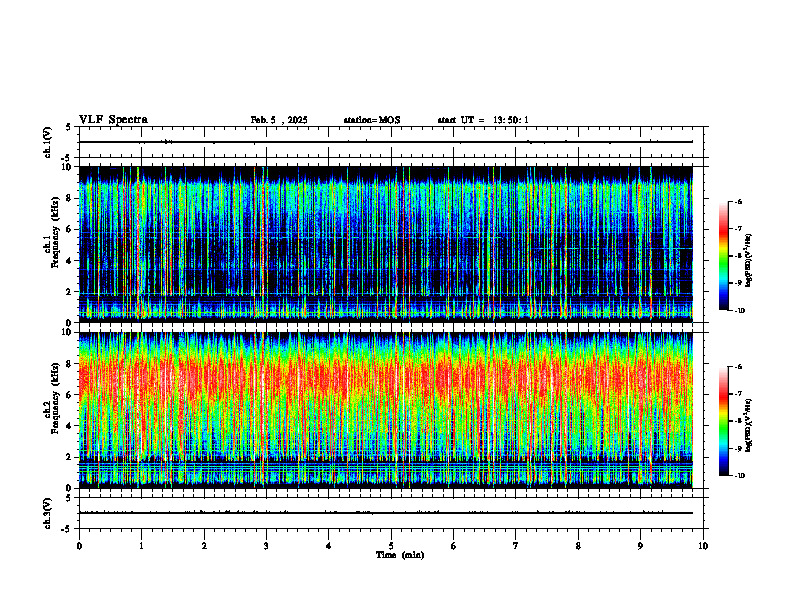Click time axis tick label "3"
The width and height of the screenshot is (792, 612).
pos(266,546)
